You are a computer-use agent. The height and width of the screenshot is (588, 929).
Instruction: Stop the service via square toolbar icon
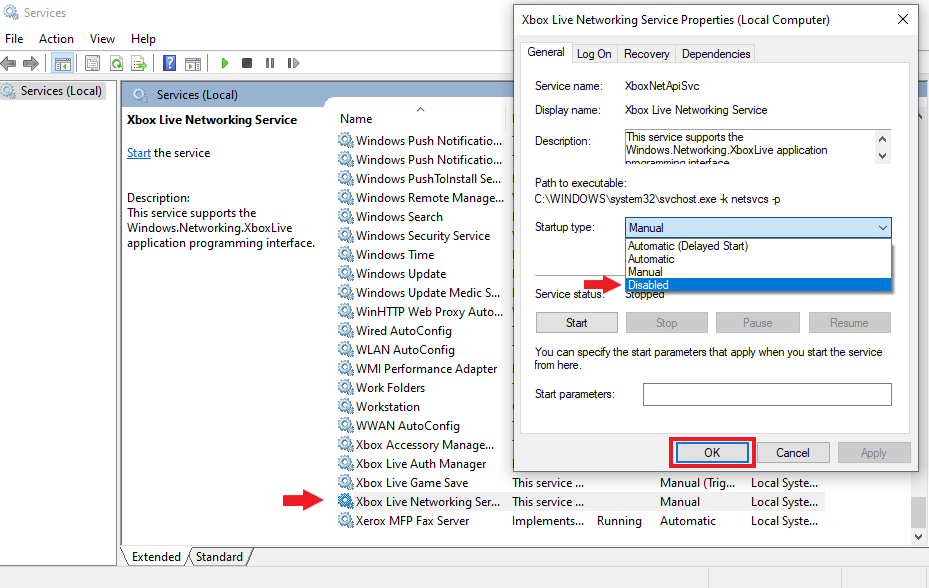pyautogui.click(x=247, y=62)
